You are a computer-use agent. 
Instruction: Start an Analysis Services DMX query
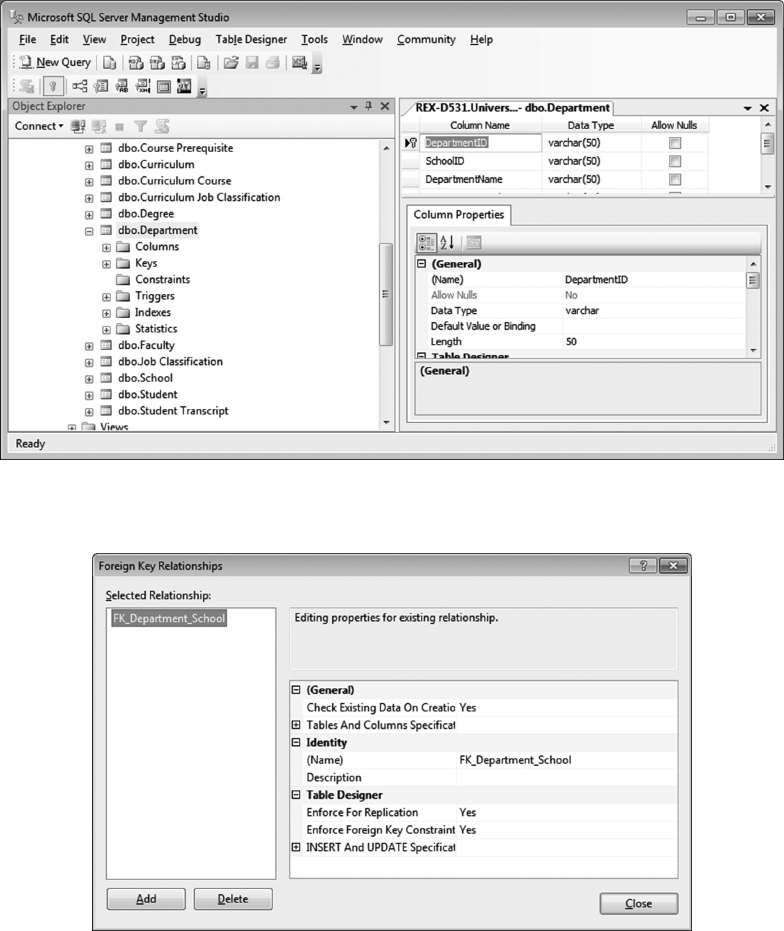tap(157, 62)
